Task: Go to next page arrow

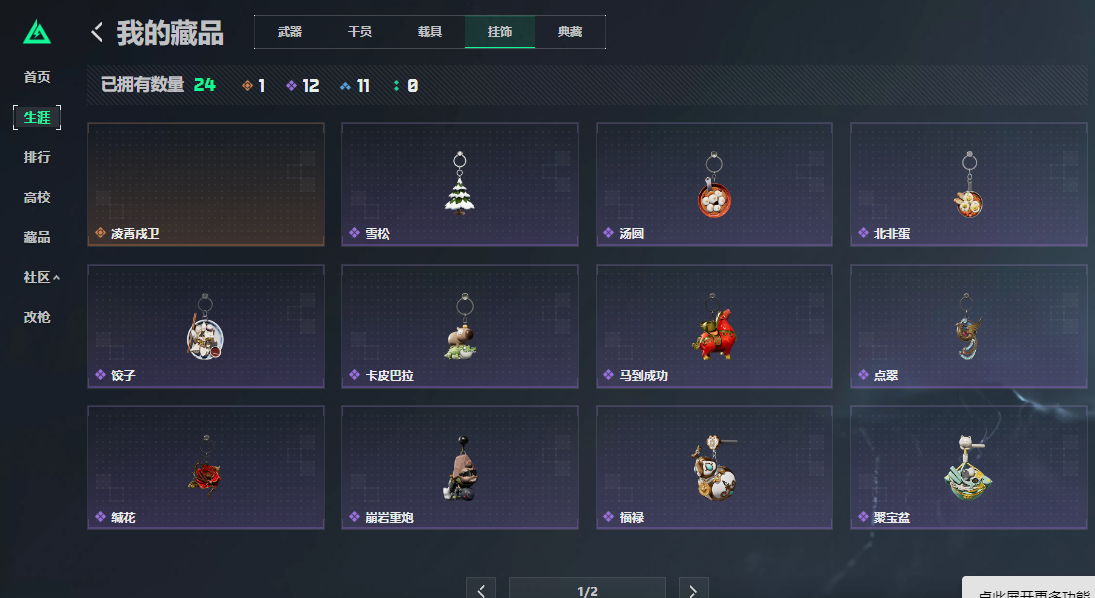Action: point(693,591)
